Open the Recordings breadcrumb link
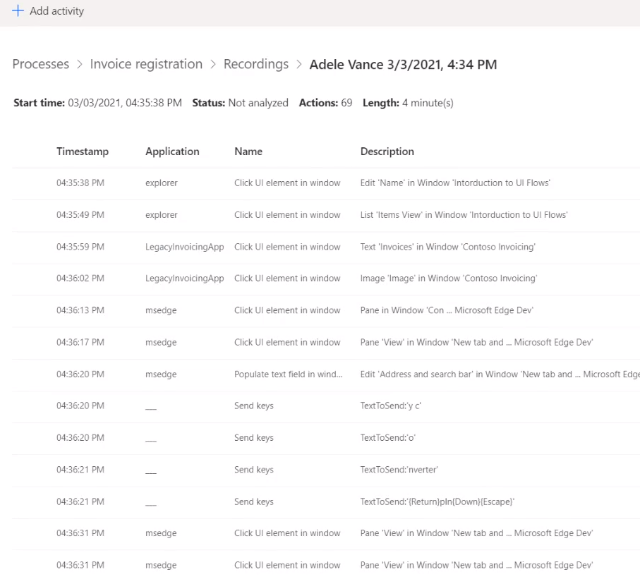The height and width of the screenshot is (580, 640). [x=256, y=64]
